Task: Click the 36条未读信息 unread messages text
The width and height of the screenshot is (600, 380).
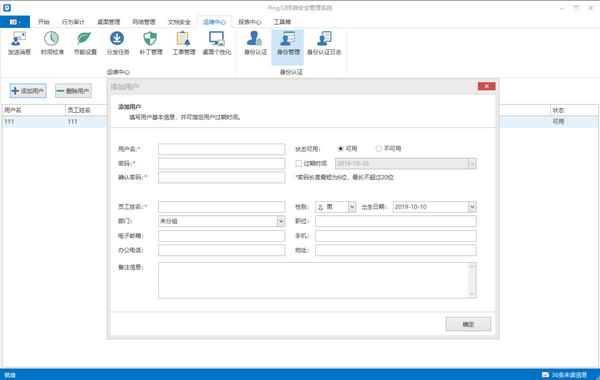Action: click(569, 375)
